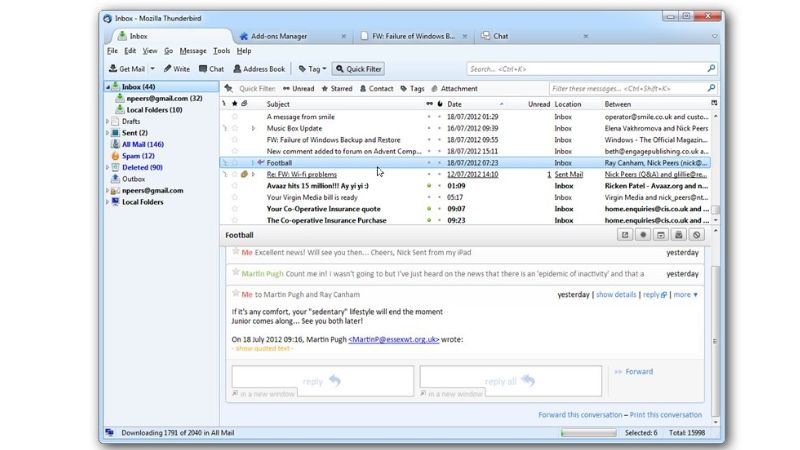This screenshot has width=800, height=450.
Task: Open the Tools menu
Action: point(221,51)
